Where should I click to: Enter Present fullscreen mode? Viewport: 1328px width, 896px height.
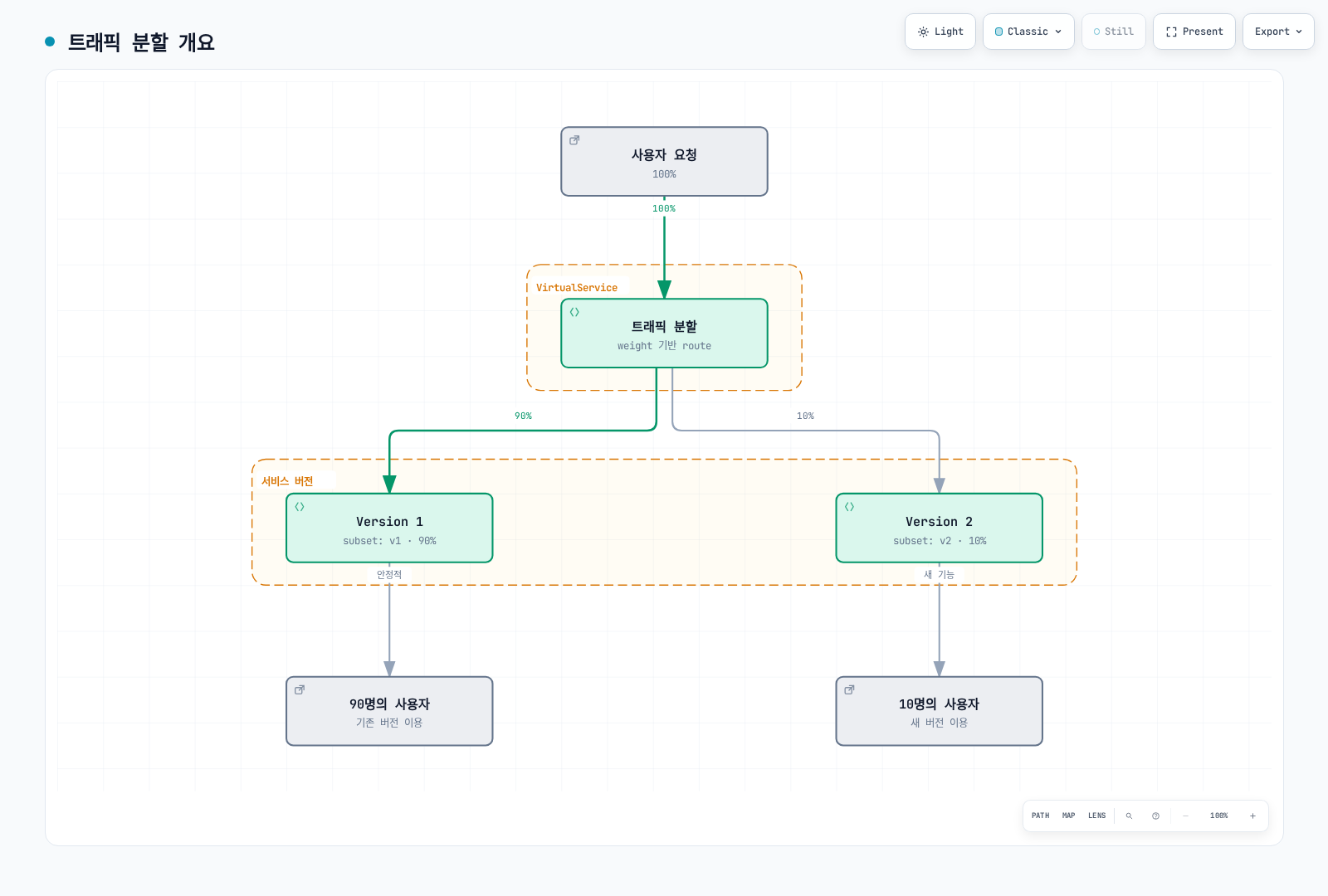coord(1194,32)
